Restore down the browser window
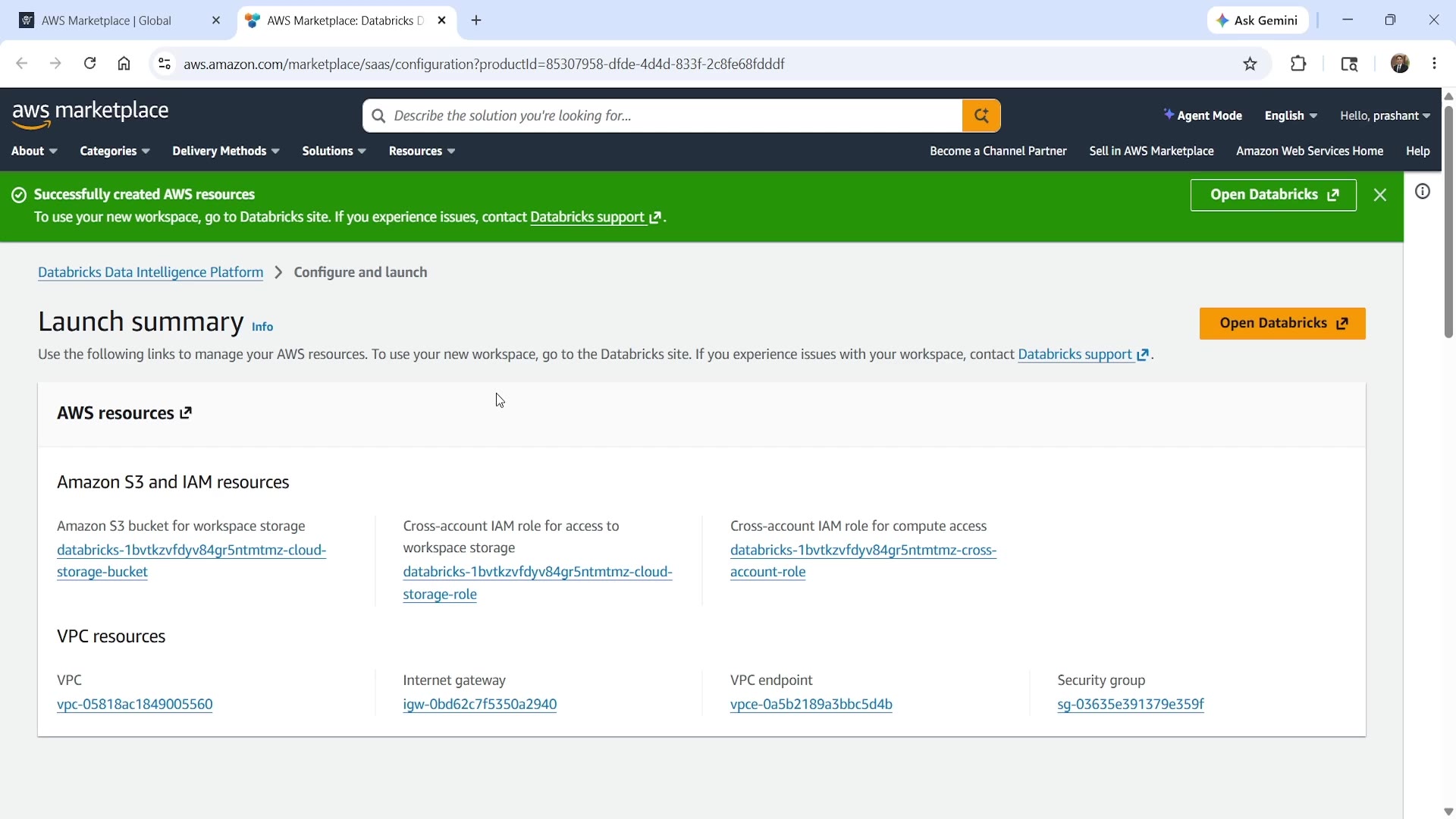 [x=1390, y=20]
